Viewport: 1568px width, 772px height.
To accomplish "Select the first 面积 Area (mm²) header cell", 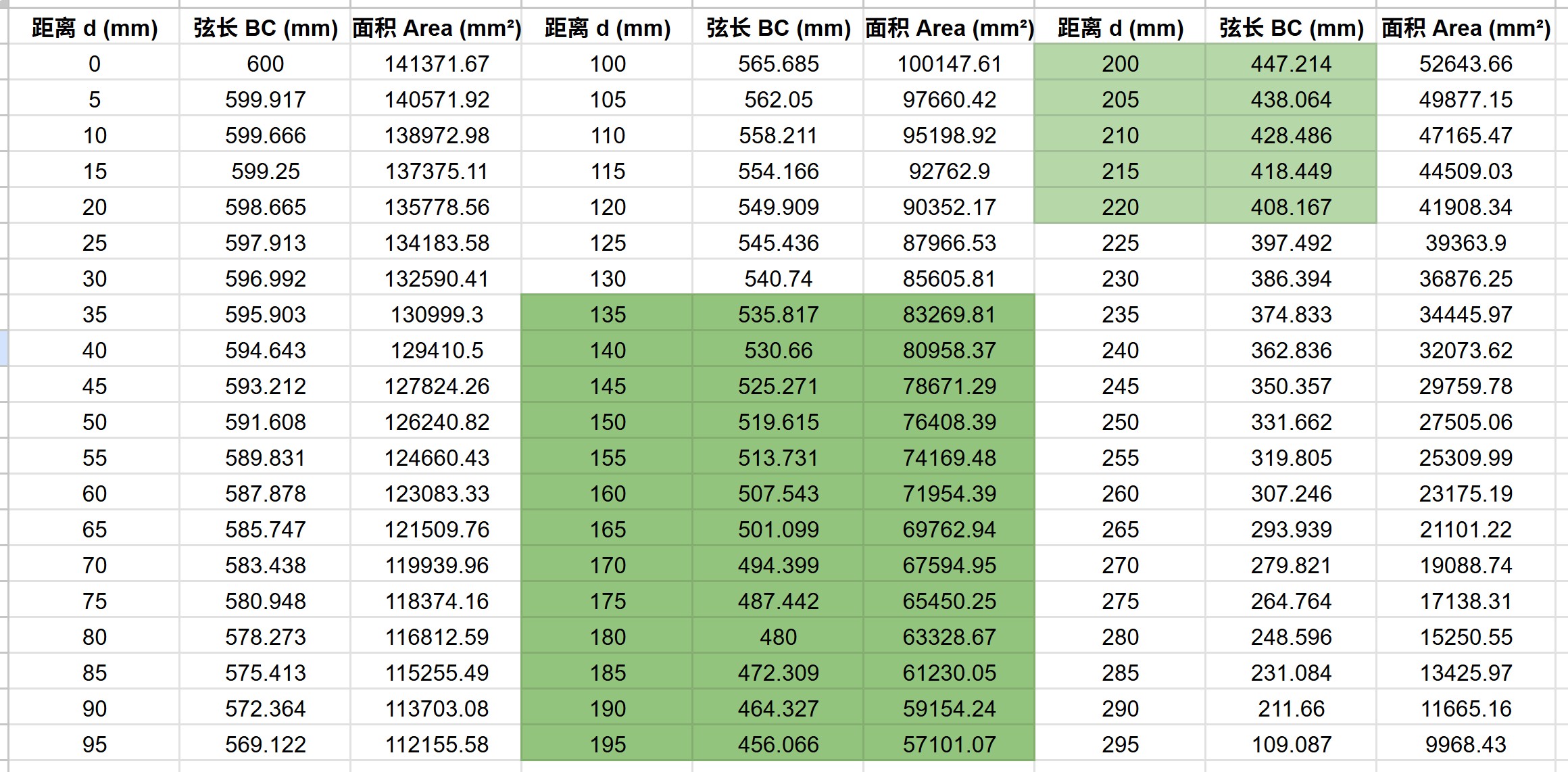I will click(437, 28).
